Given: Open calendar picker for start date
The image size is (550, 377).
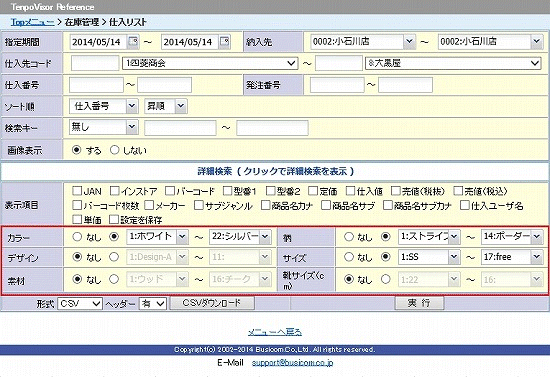Looking at the screenshot, I should click(133, 42).
